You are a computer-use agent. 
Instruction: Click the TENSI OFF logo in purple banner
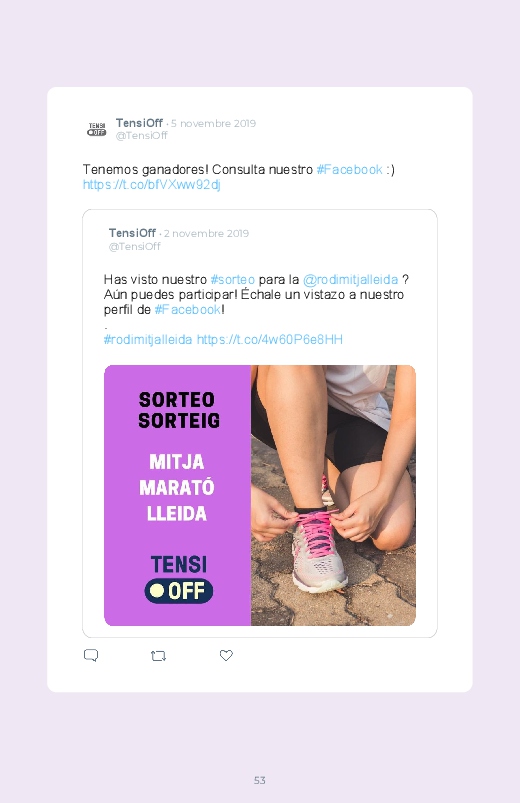coord(178,579)
